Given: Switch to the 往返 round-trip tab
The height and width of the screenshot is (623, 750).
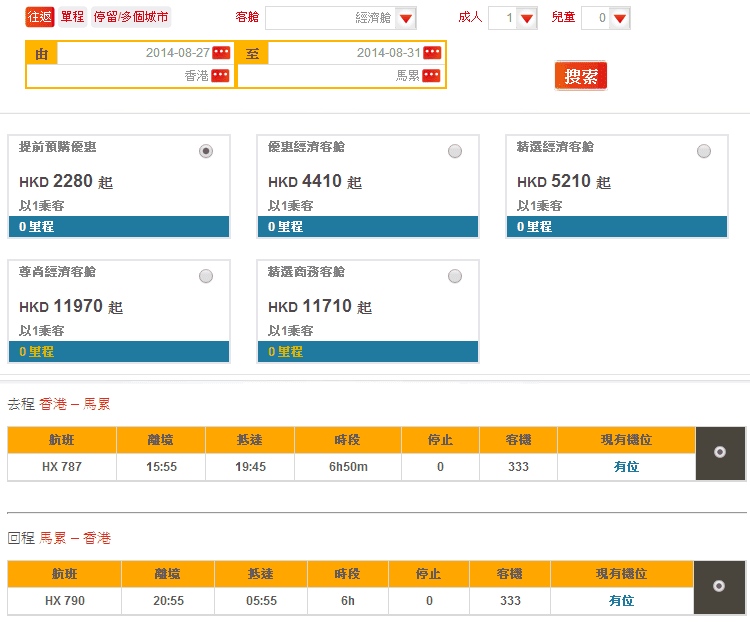Looking at the screenshot, I should [39, 17].
